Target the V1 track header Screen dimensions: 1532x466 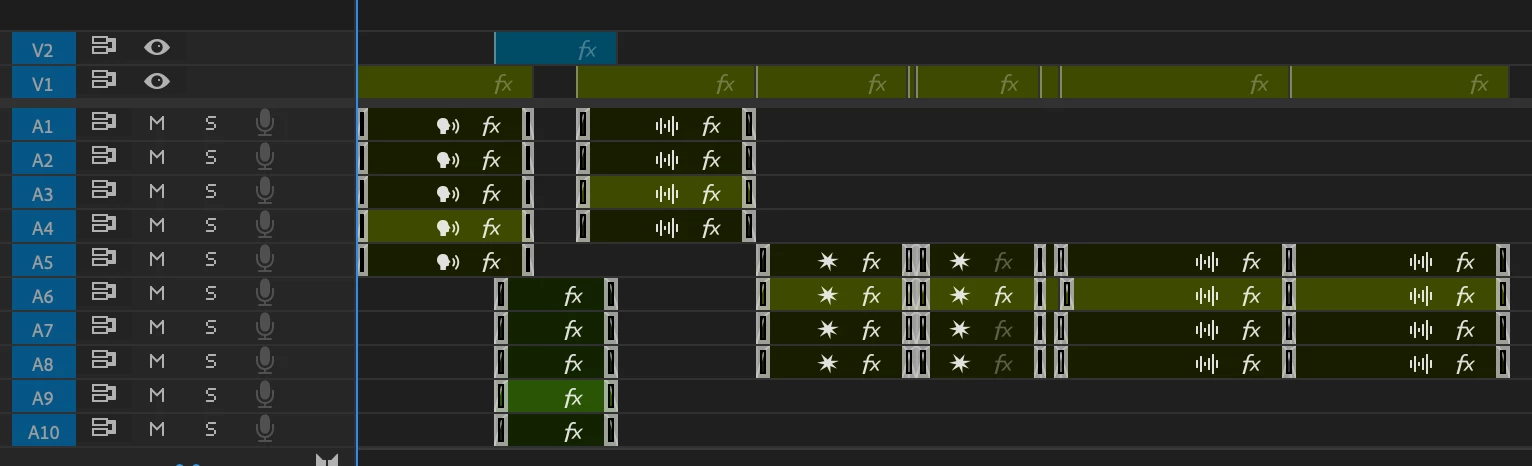pyautogui.click(x=43, y=82)
